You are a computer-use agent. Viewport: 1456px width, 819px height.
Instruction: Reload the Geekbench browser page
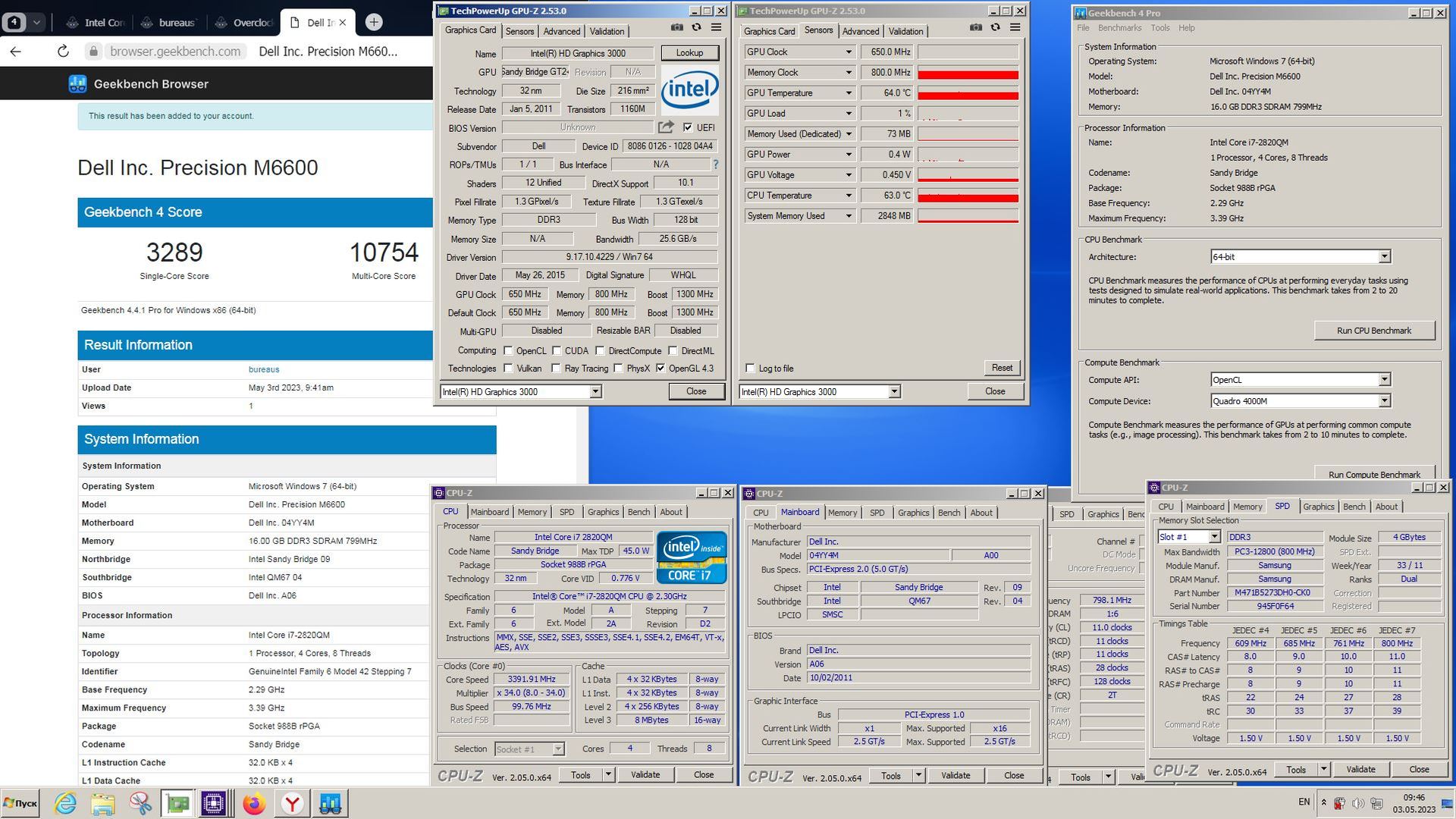pyautogui.click(x=63, y=52)
